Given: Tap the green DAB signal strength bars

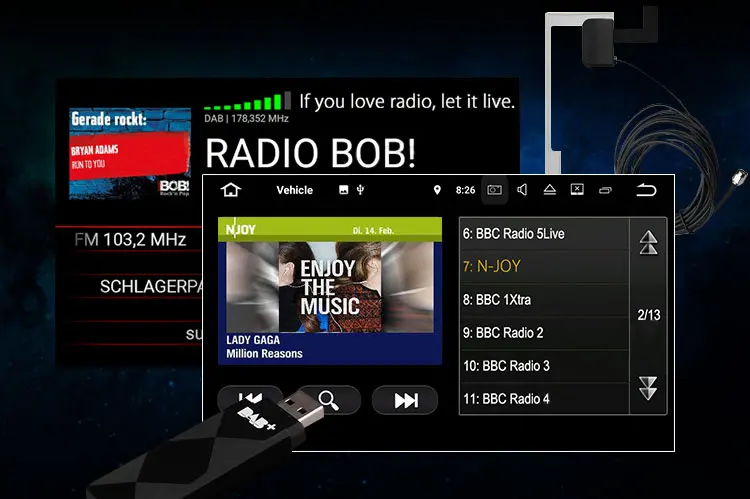Looking at the screenshot, I should click(247, 101).
